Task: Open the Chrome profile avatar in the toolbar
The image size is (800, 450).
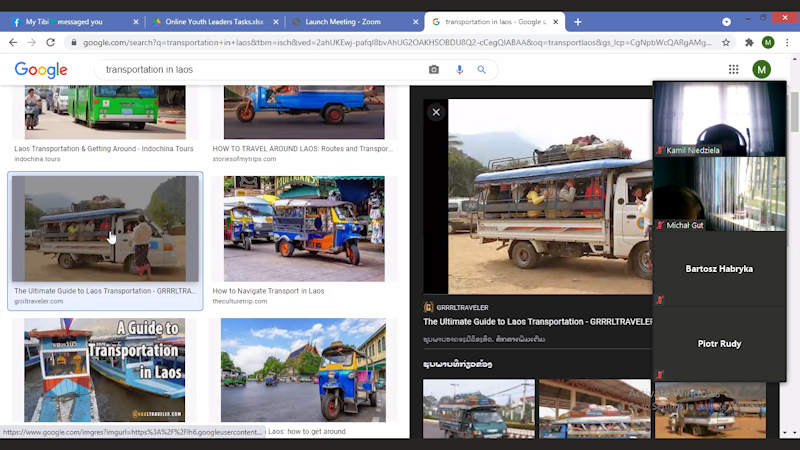Action: pos(768,43)
